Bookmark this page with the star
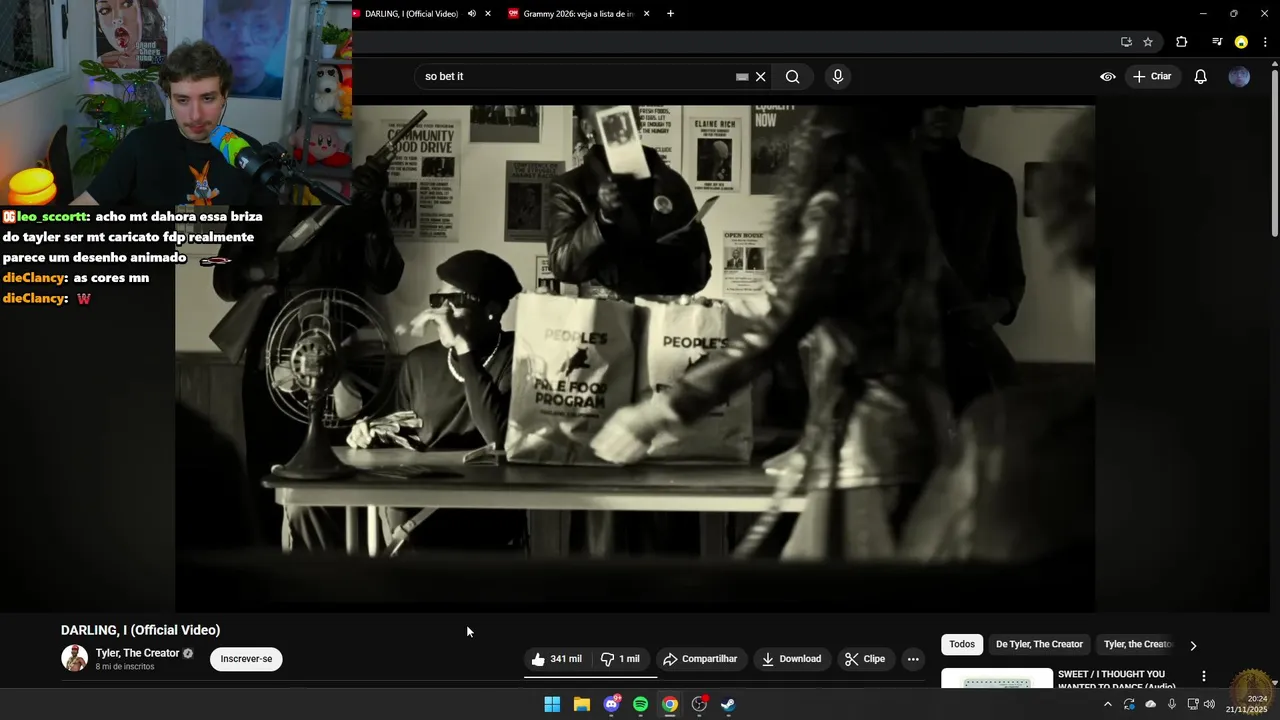This screenshot has height=720, width=1280. 1148,42
